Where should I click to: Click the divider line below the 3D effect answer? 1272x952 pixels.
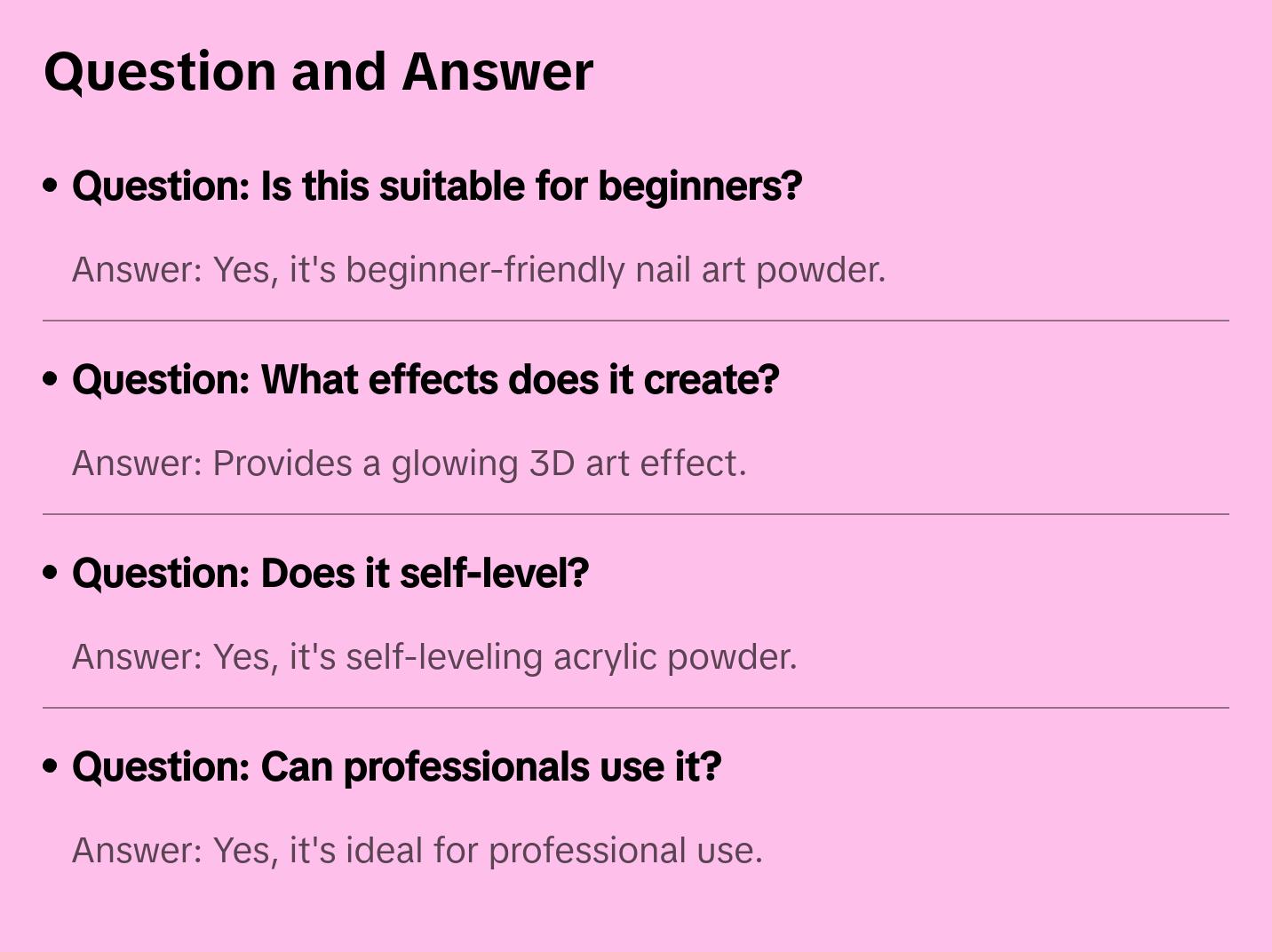point(636,514)
